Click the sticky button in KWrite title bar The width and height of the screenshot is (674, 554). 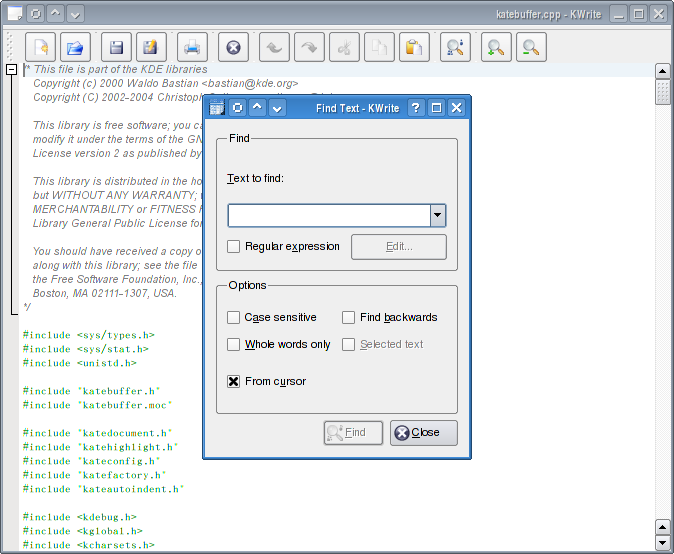point(36,14)
